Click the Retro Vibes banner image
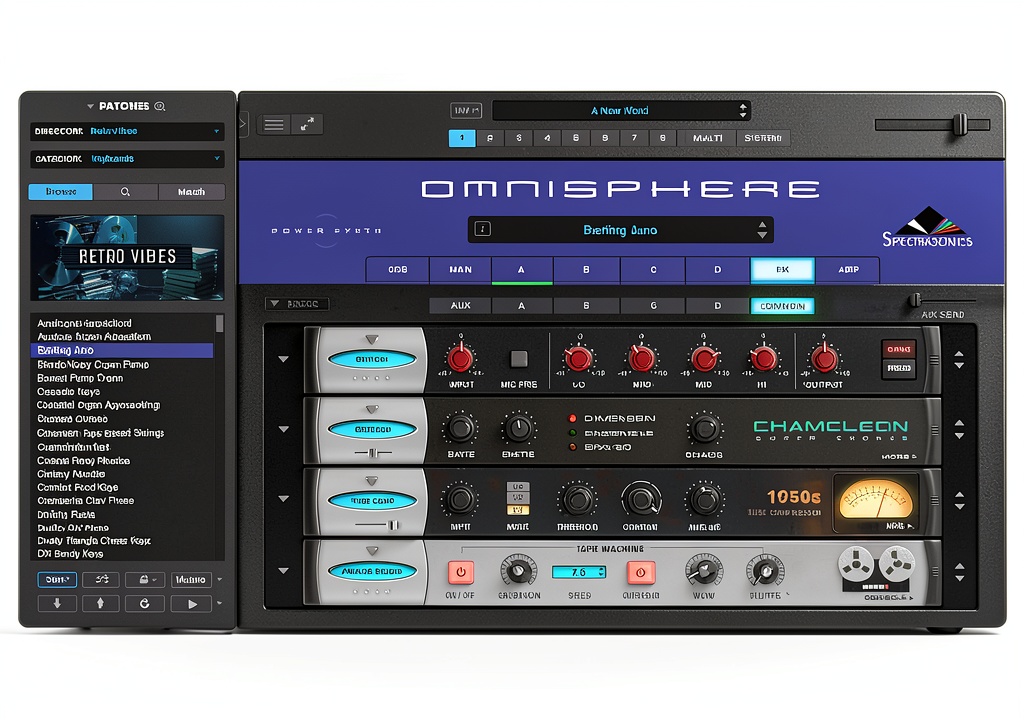 127,257
